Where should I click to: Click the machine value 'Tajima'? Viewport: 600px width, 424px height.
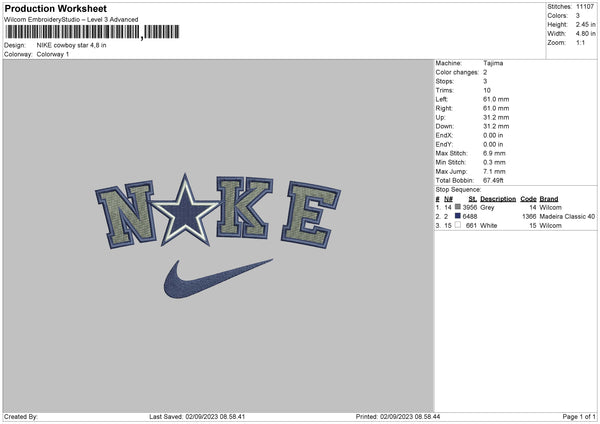tap(493, 63)
